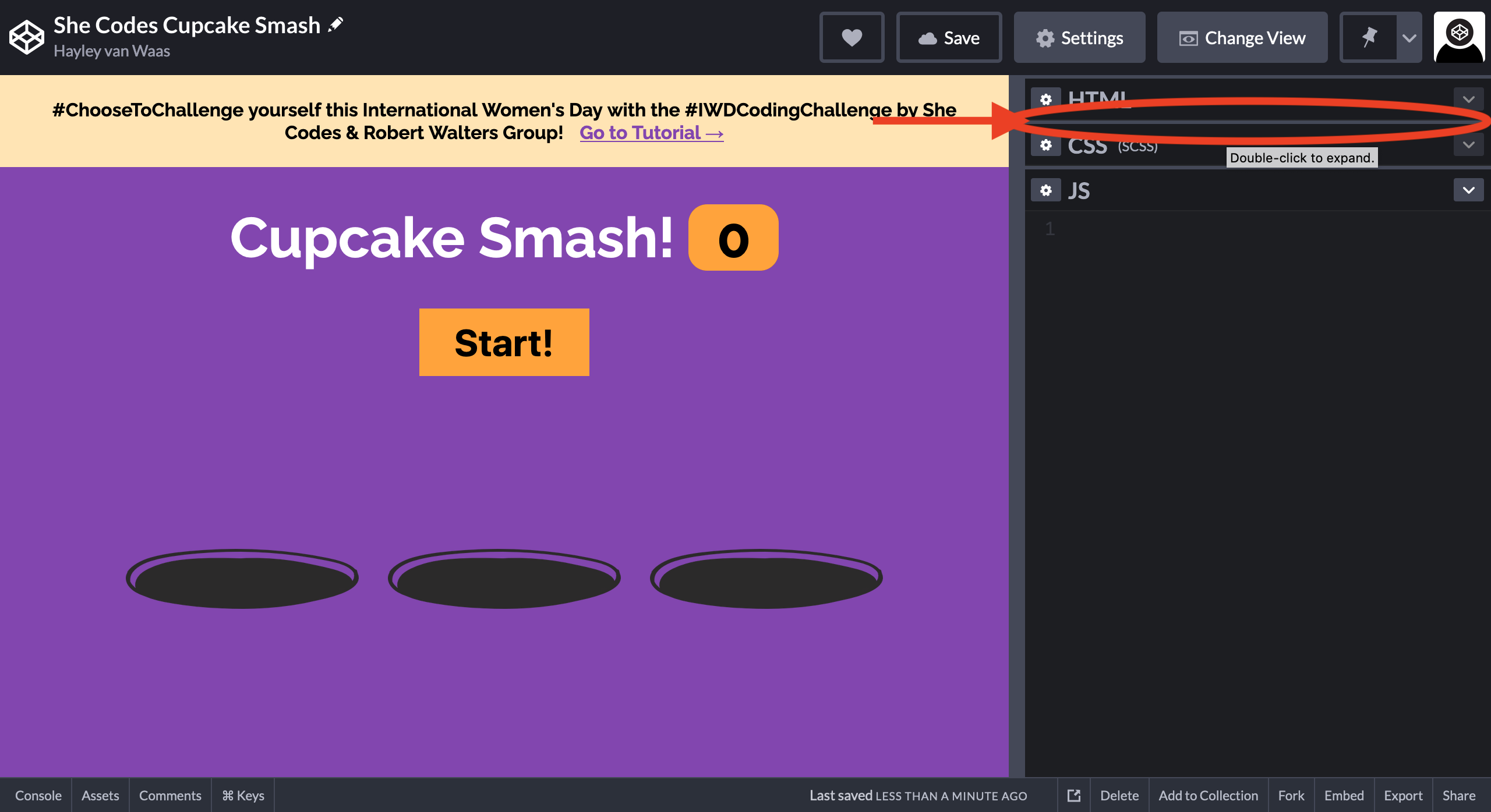Open the JS editor settings gear
This screenshot has width=1491, height=812.
[x=1046, y=190]
